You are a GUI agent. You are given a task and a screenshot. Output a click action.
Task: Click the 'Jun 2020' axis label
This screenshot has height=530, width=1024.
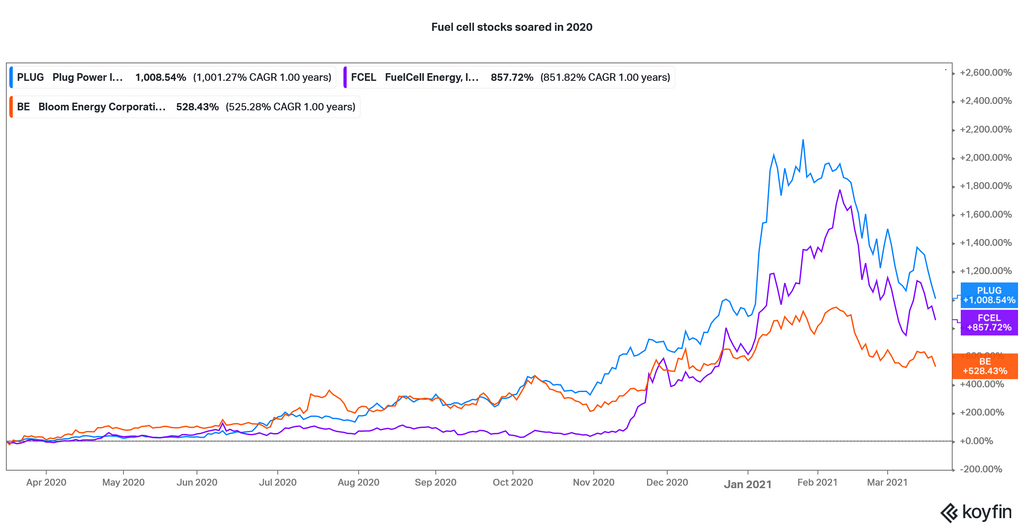tap(197, 483)
